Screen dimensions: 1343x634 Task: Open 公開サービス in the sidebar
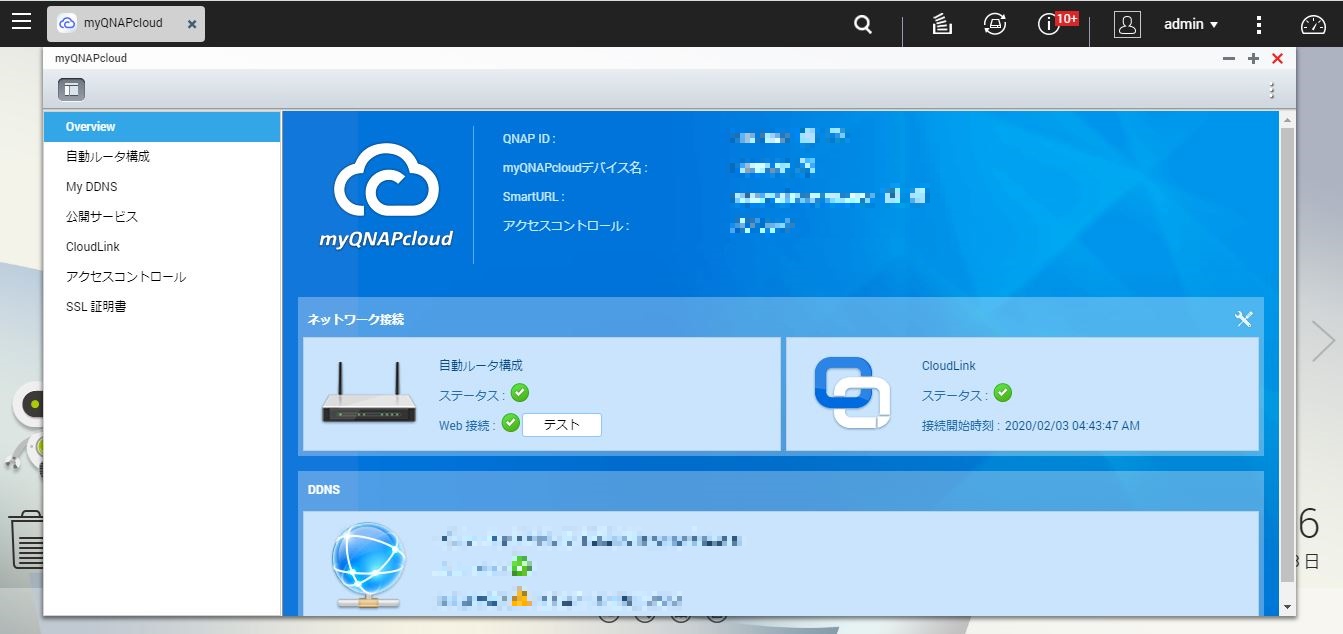click(x=162, y=217)
